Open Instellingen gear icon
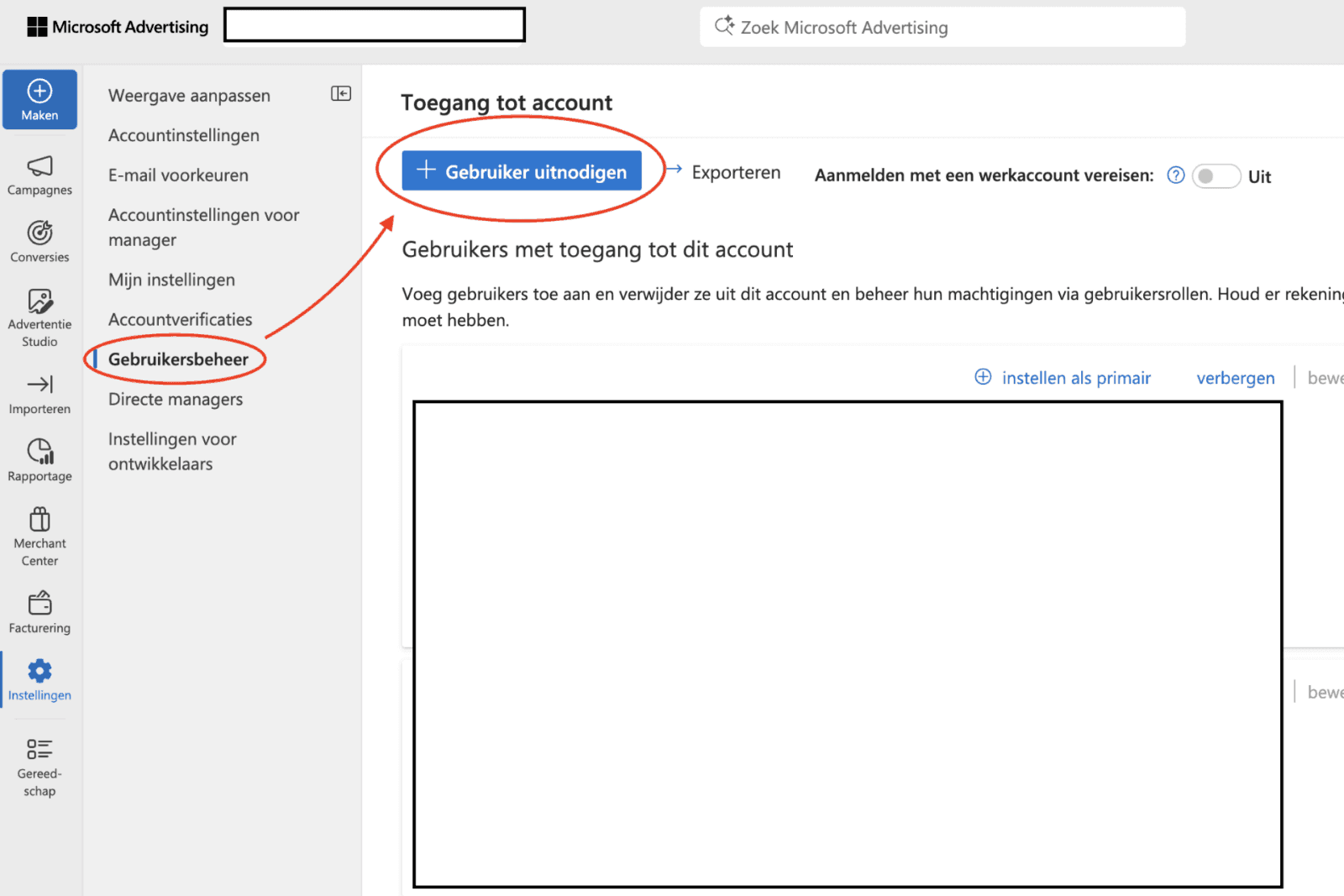 (39, 670)
